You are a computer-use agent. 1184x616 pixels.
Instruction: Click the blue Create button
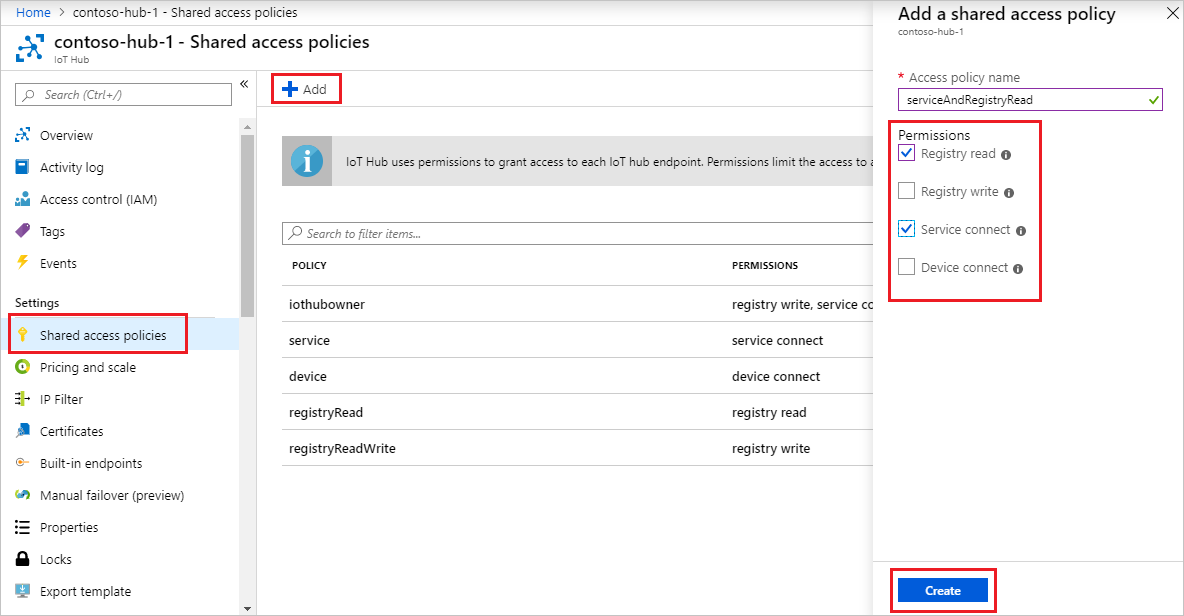click(942, 590)
